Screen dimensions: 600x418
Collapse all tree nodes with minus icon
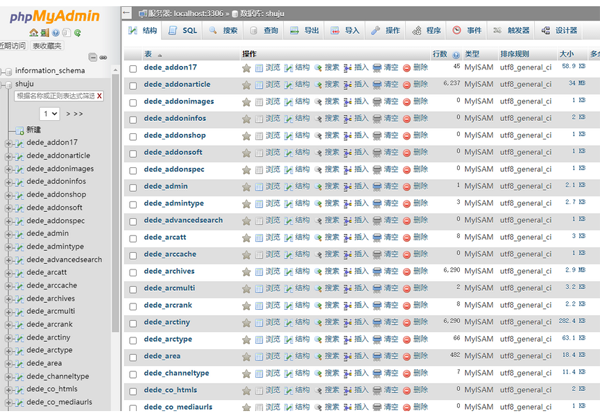coord(93,57)
